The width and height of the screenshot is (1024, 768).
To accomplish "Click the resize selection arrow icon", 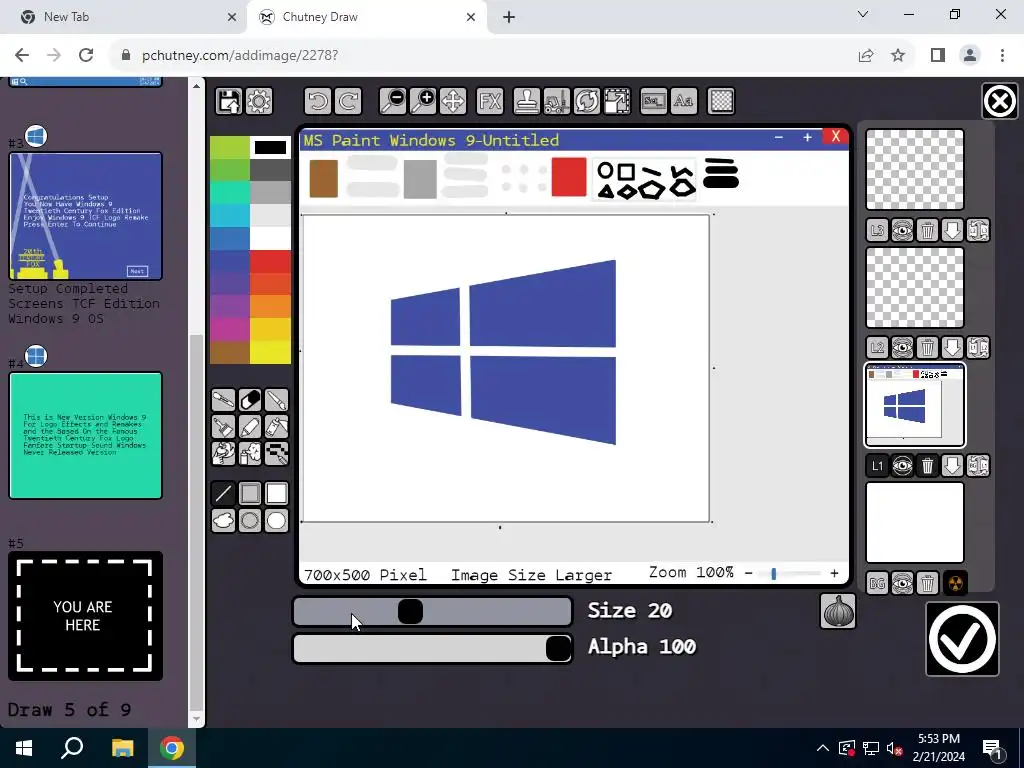I will (617, 101).
